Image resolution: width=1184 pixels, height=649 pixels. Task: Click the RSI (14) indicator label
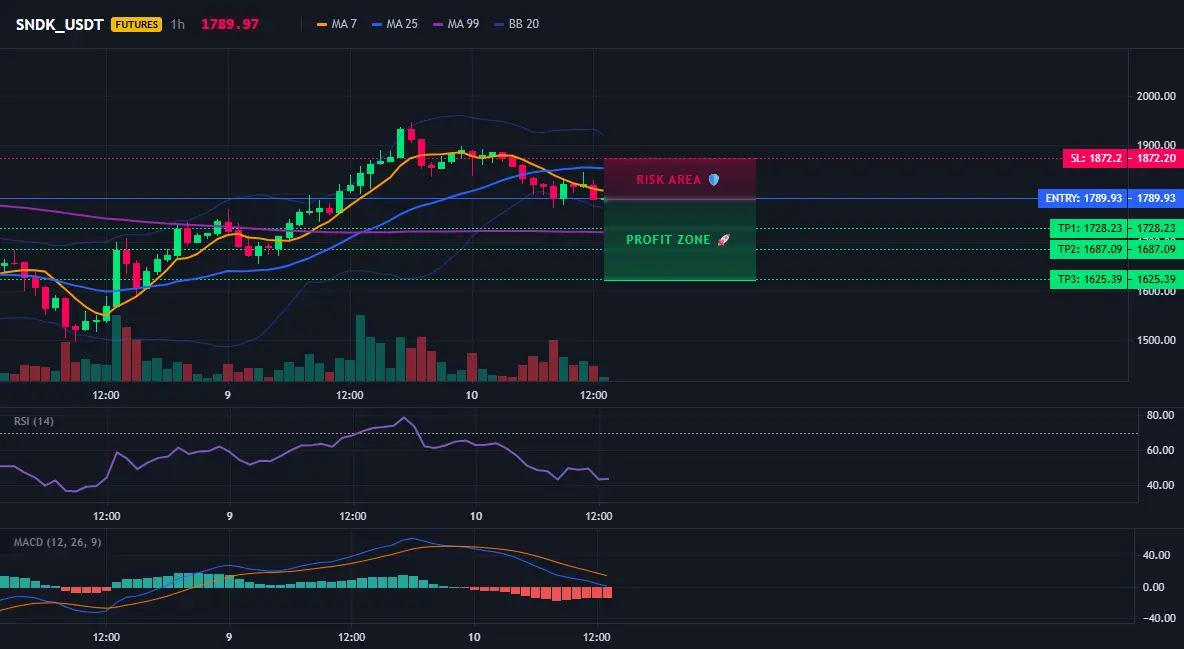(34, 421)
